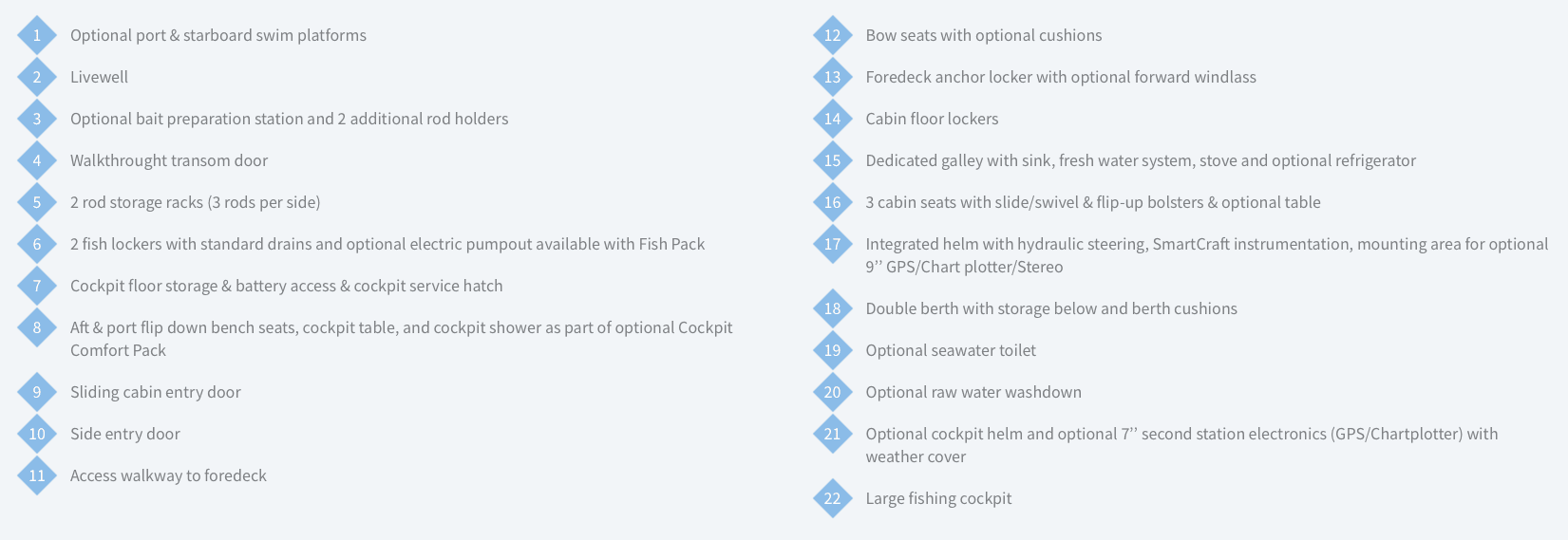
Task: Select the number 17 diamond icon
Action: click(x=833, y=244)
